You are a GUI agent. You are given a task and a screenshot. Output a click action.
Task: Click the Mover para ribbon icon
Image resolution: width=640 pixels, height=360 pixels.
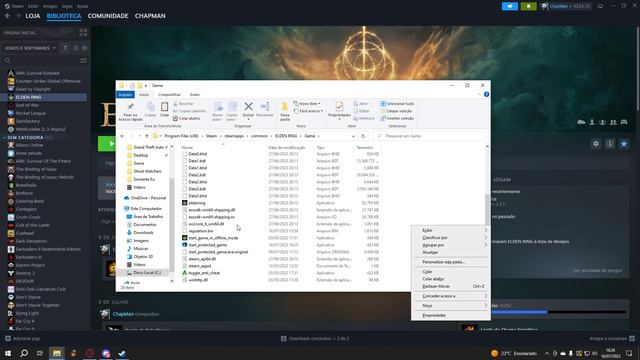pos(218,111)
